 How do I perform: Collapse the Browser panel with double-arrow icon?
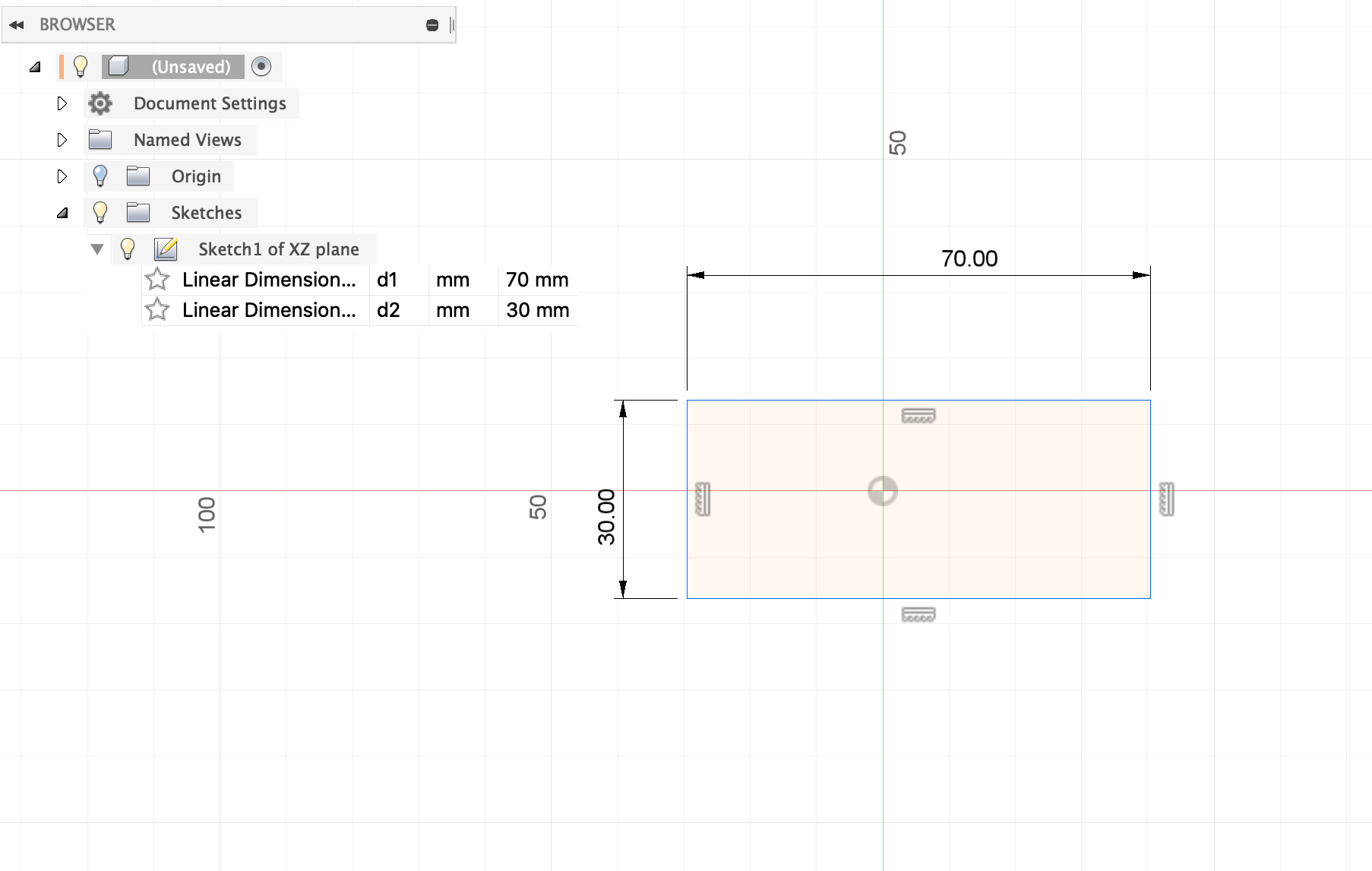16,25
